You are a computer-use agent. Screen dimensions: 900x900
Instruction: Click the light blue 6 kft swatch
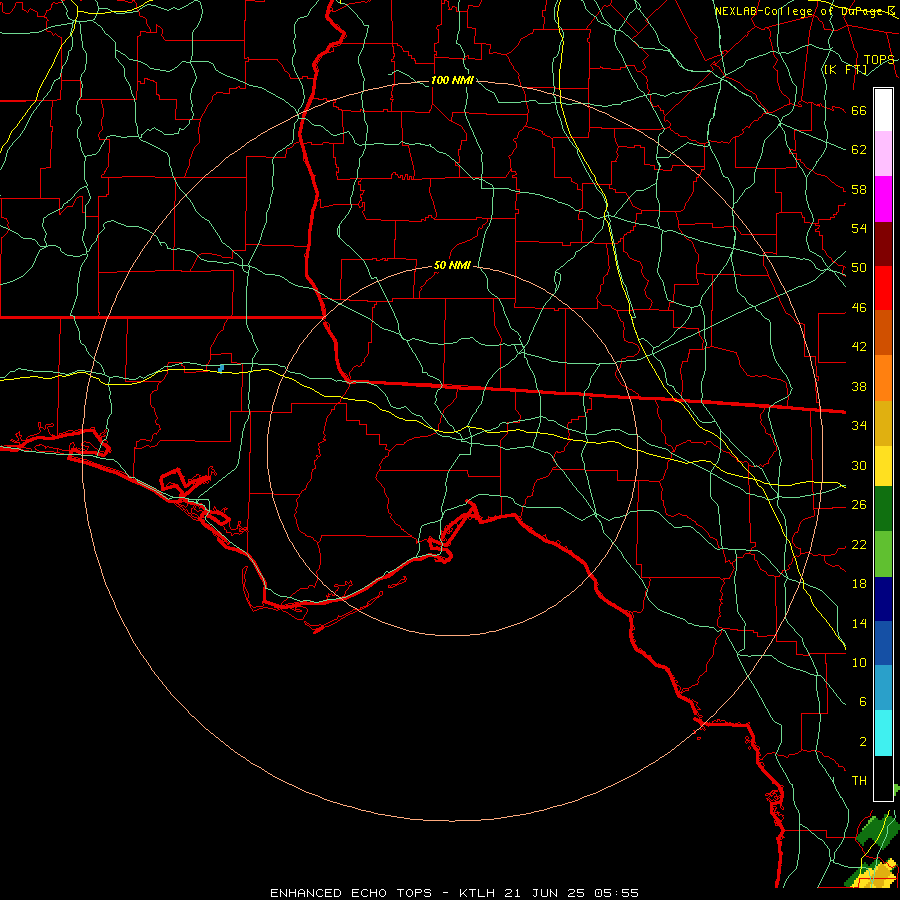(x=883, y=688)
